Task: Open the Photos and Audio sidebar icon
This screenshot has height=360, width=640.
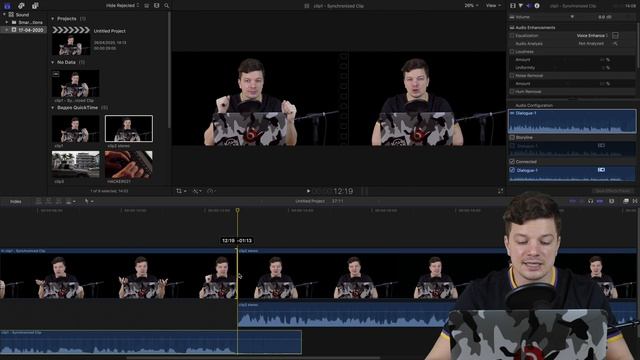Action: (21, 6)
